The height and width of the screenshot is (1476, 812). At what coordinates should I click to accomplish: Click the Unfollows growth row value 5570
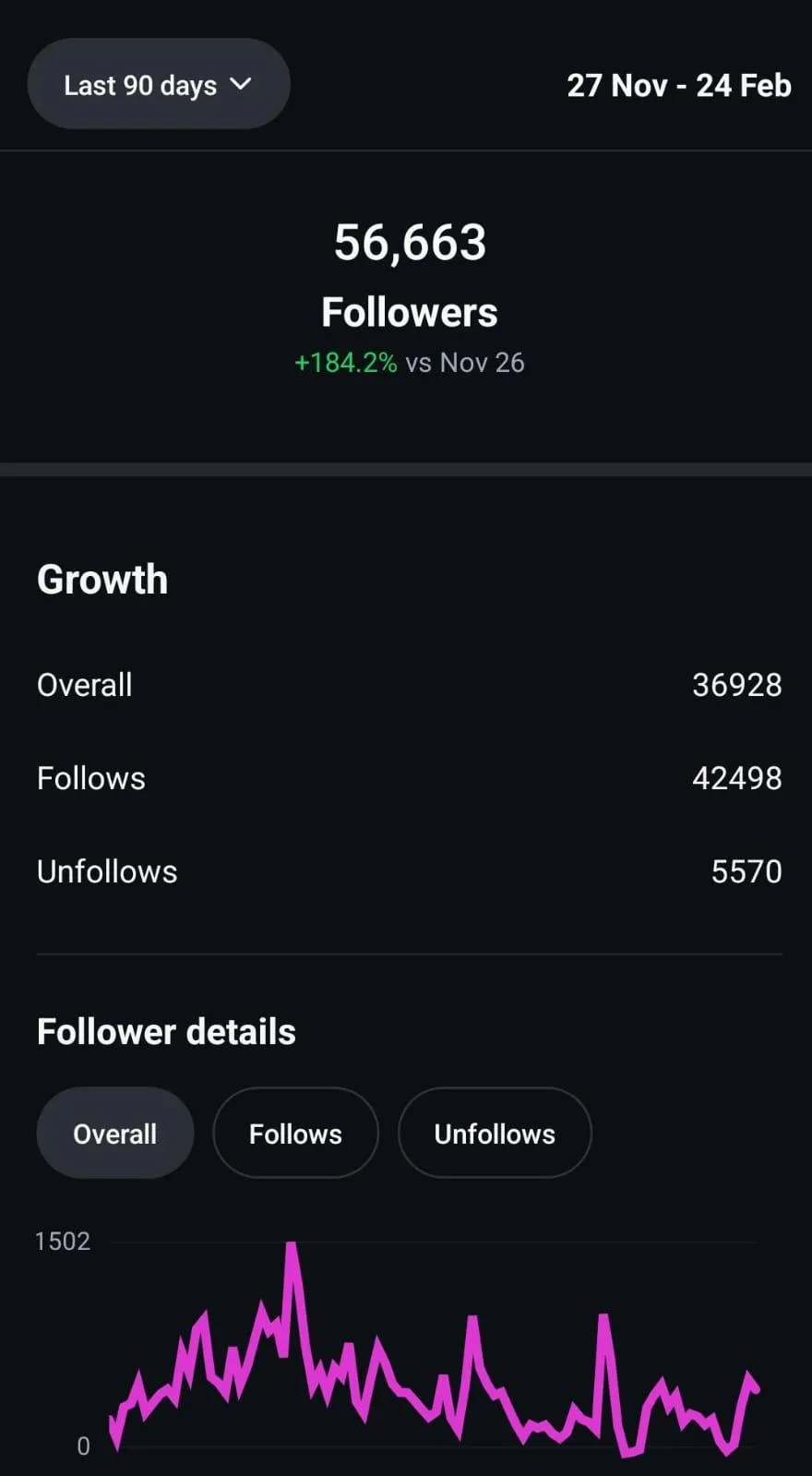pos(746,871)
